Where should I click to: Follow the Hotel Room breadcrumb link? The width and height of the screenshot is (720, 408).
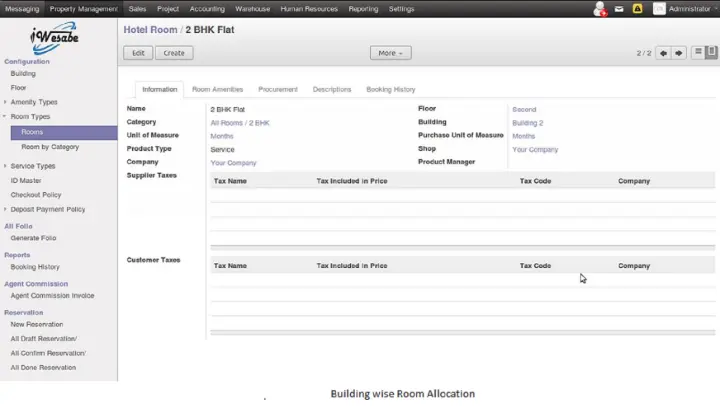pyautogui.click(x=150, y=30)
